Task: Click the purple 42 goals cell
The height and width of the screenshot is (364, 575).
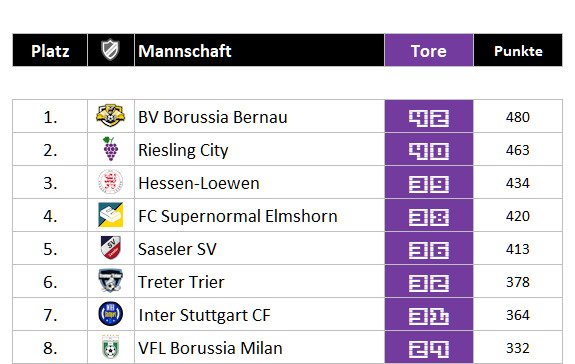Action: point(429,116)
